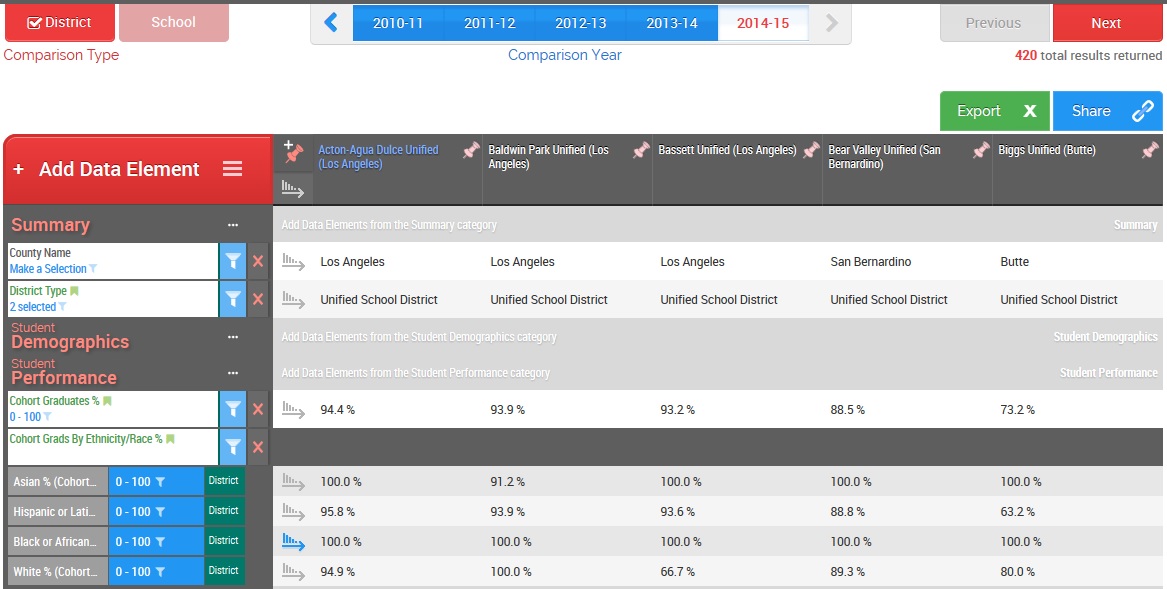Open the Summary category options menu
1167x589 pixels.
[x=233, y=226]
